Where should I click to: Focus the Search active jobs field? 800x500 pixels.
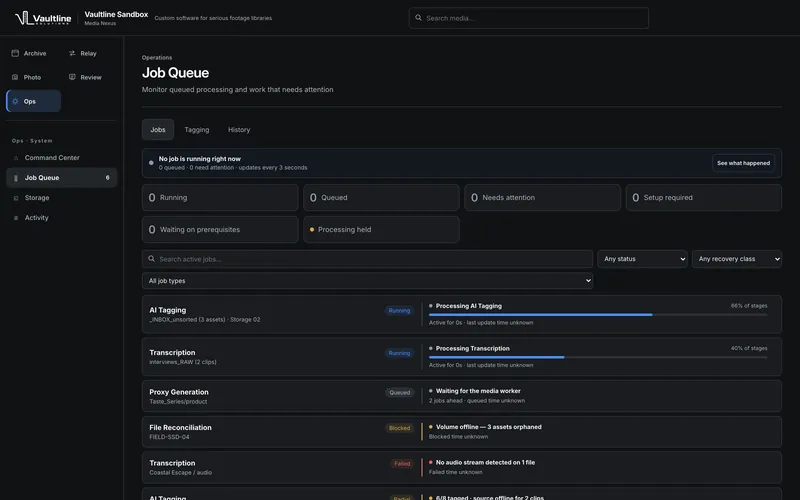click(367, 259)
